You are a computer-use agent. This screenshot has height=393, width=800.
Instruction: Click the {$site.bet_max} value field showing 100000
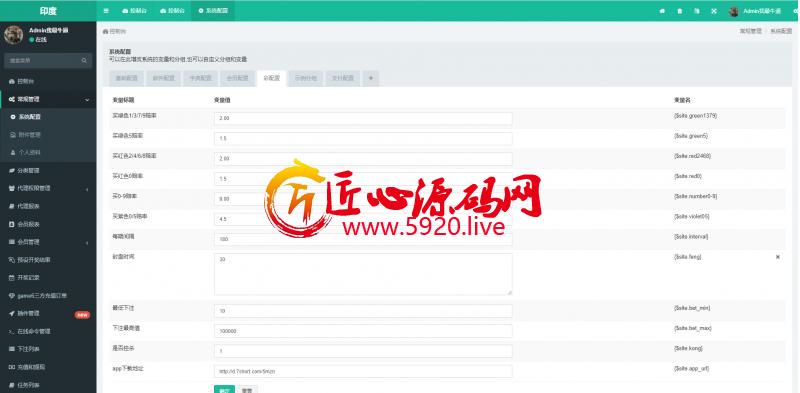click(363, 331)
